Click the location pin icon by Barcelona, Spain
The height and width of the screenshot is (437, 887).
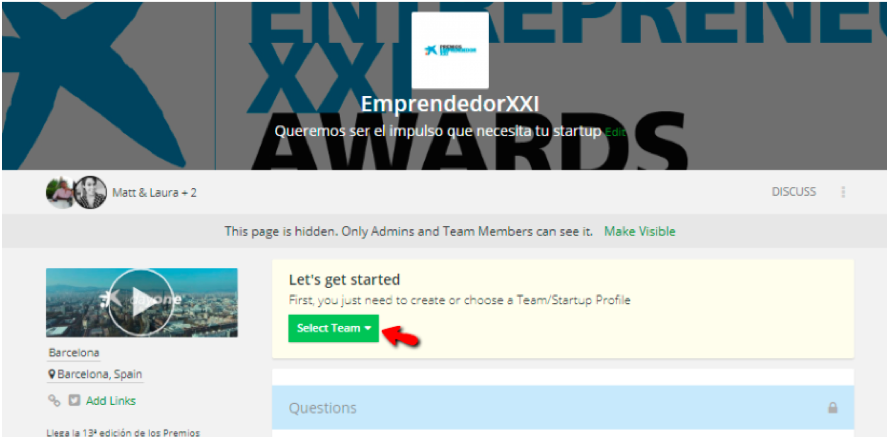51,374
